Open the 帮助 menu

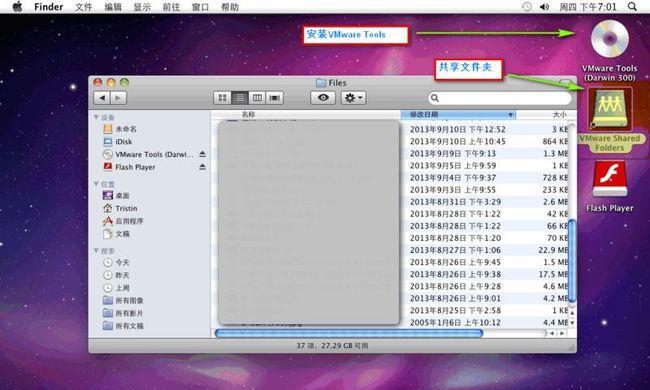tap(230, 7)
